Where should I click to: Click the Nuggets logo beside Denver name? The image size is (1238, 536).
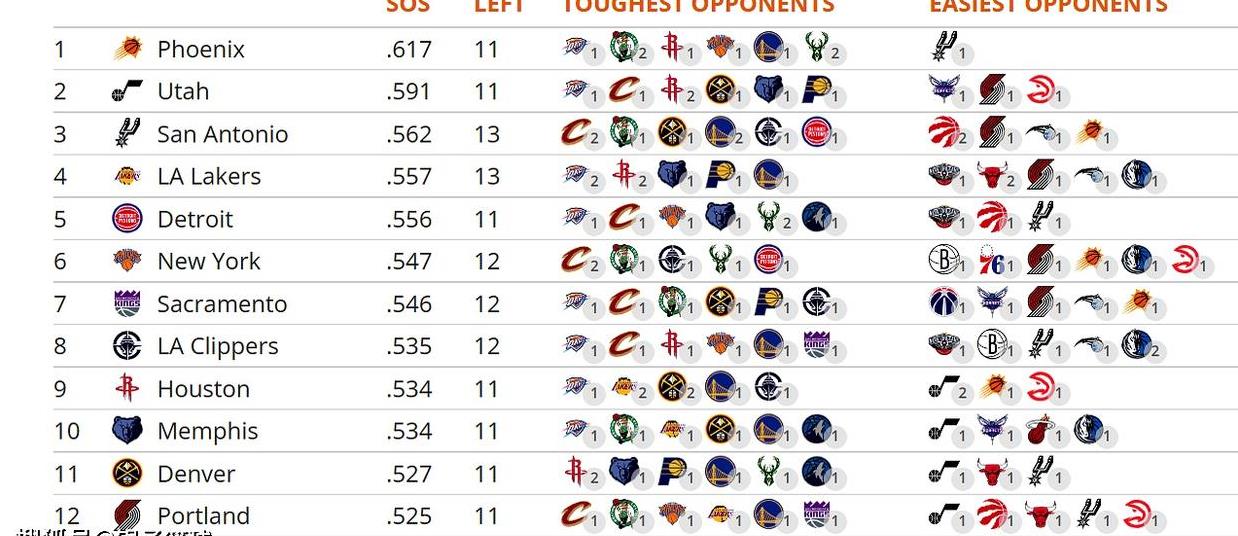click(x=127, y=473)
